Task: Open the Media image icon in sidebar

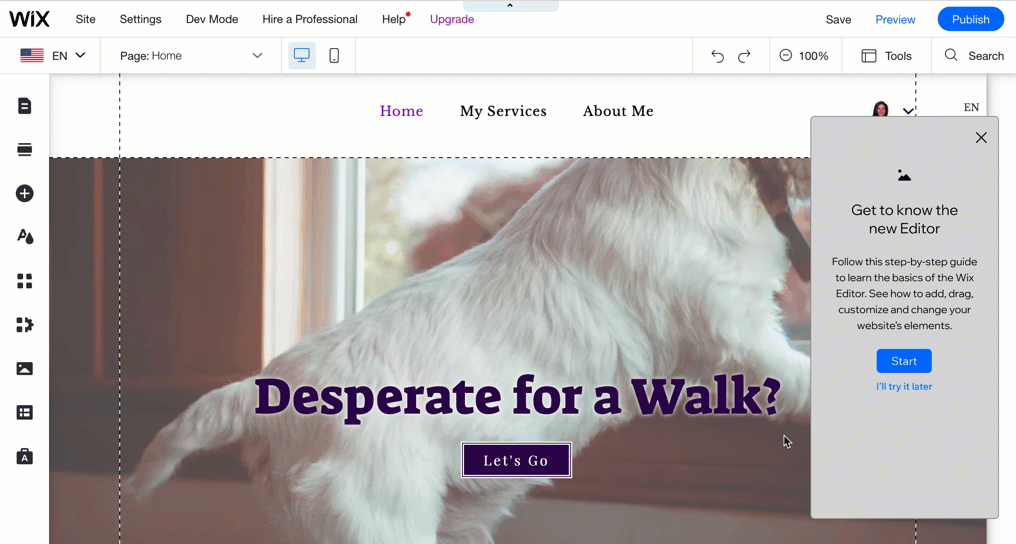Action: click(x=25, y=368)
